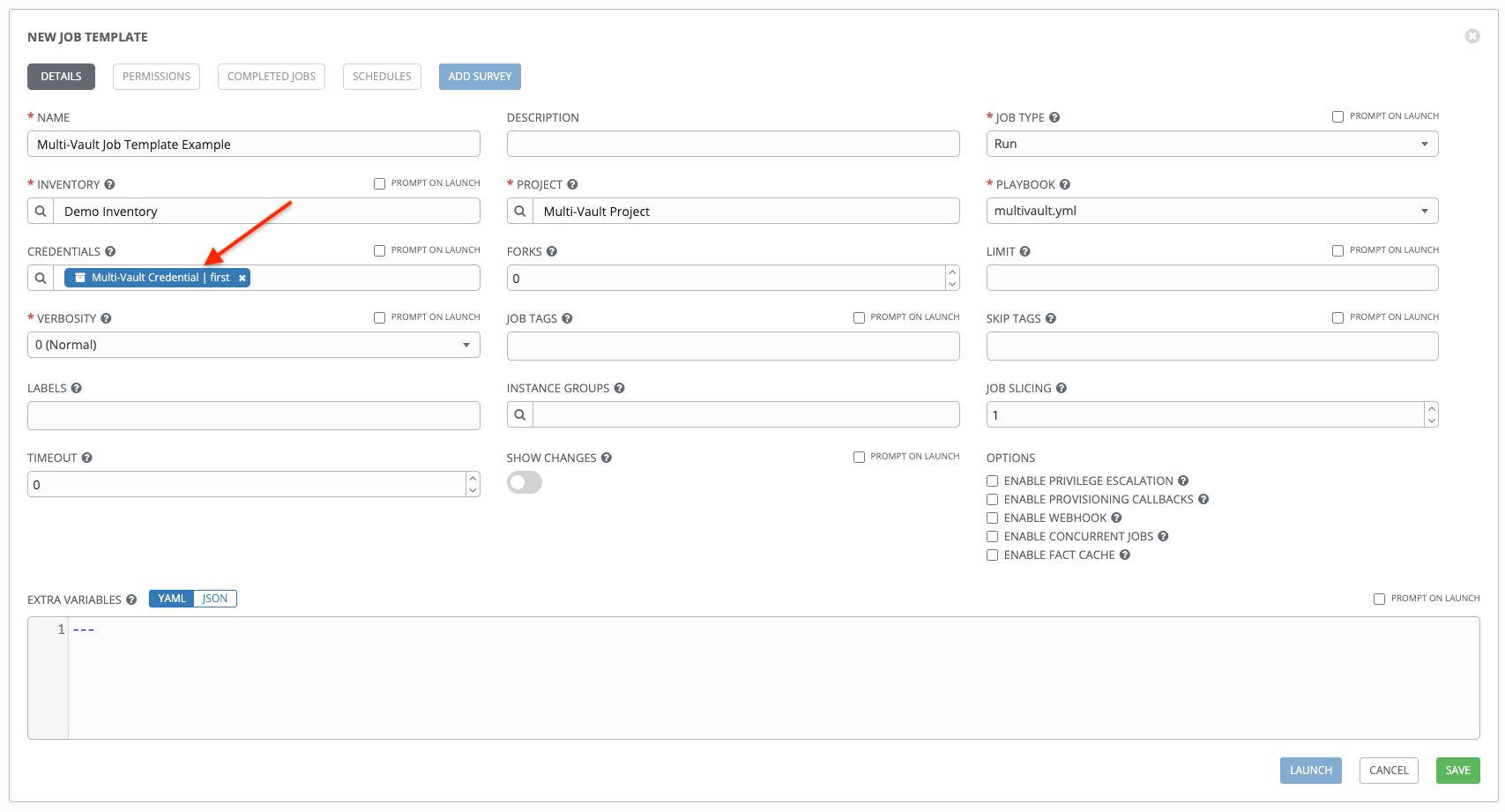Switch to the Permissions tab
Screen dimensions: 1505x812
[x=156, y=77]
